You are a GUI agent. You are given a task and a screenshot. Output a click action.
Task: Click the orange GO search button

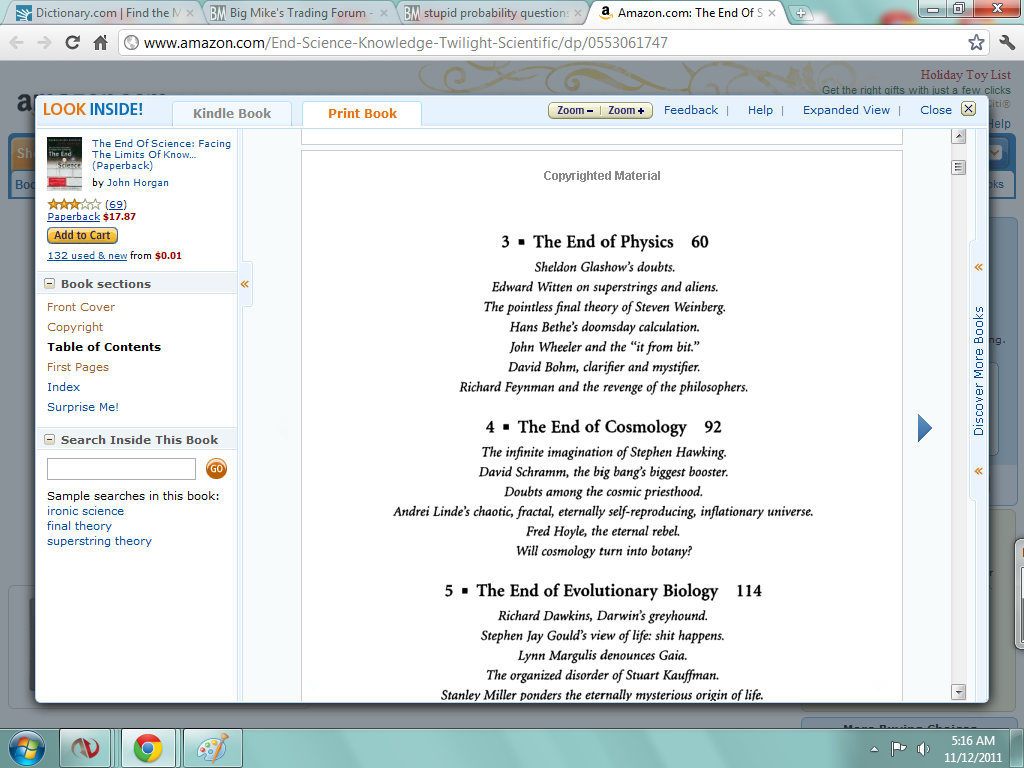[216, 468]
